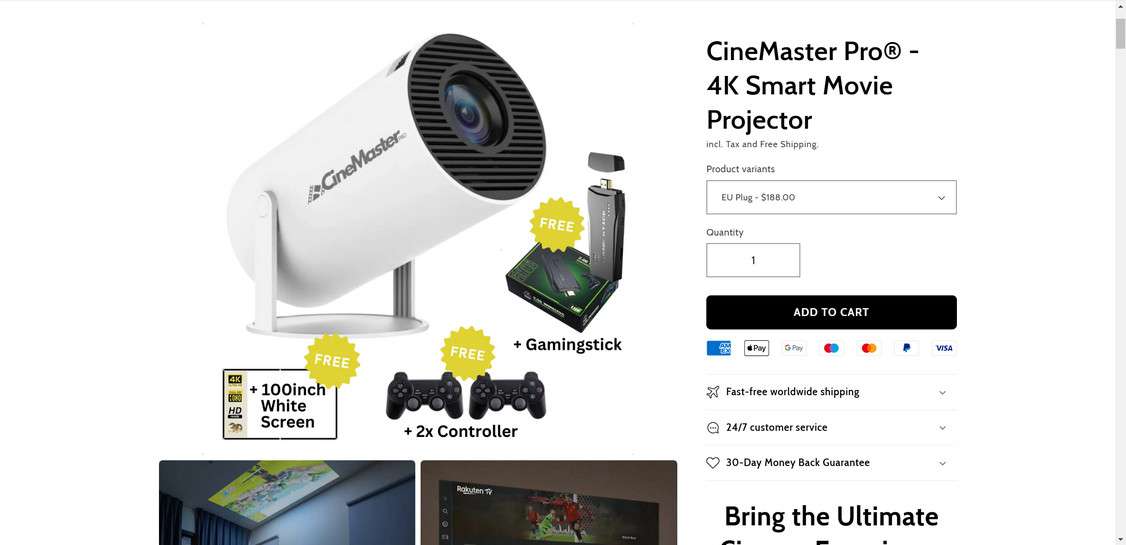The height and width of the screenshot is (545, 1126).
Task: Click the airplane shipping icon
Action: click(x=712, y=392)
